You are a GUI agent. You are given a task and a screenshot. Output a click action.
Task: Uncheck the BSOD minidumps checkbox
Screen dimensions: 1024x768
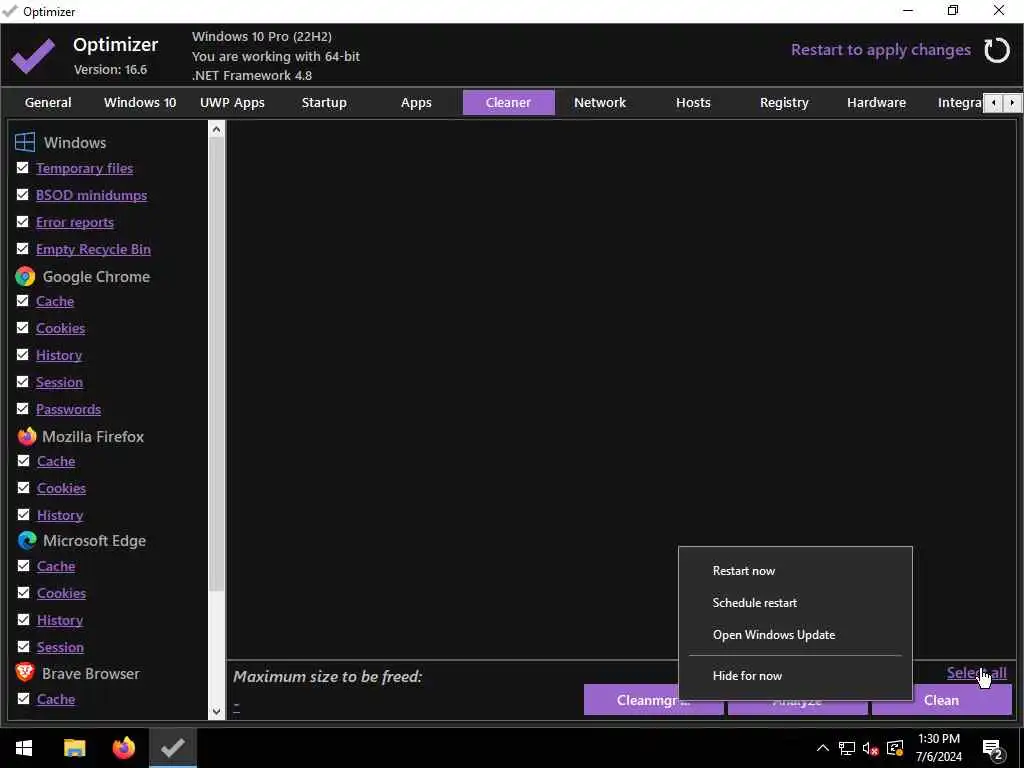[x=23, y=195]
